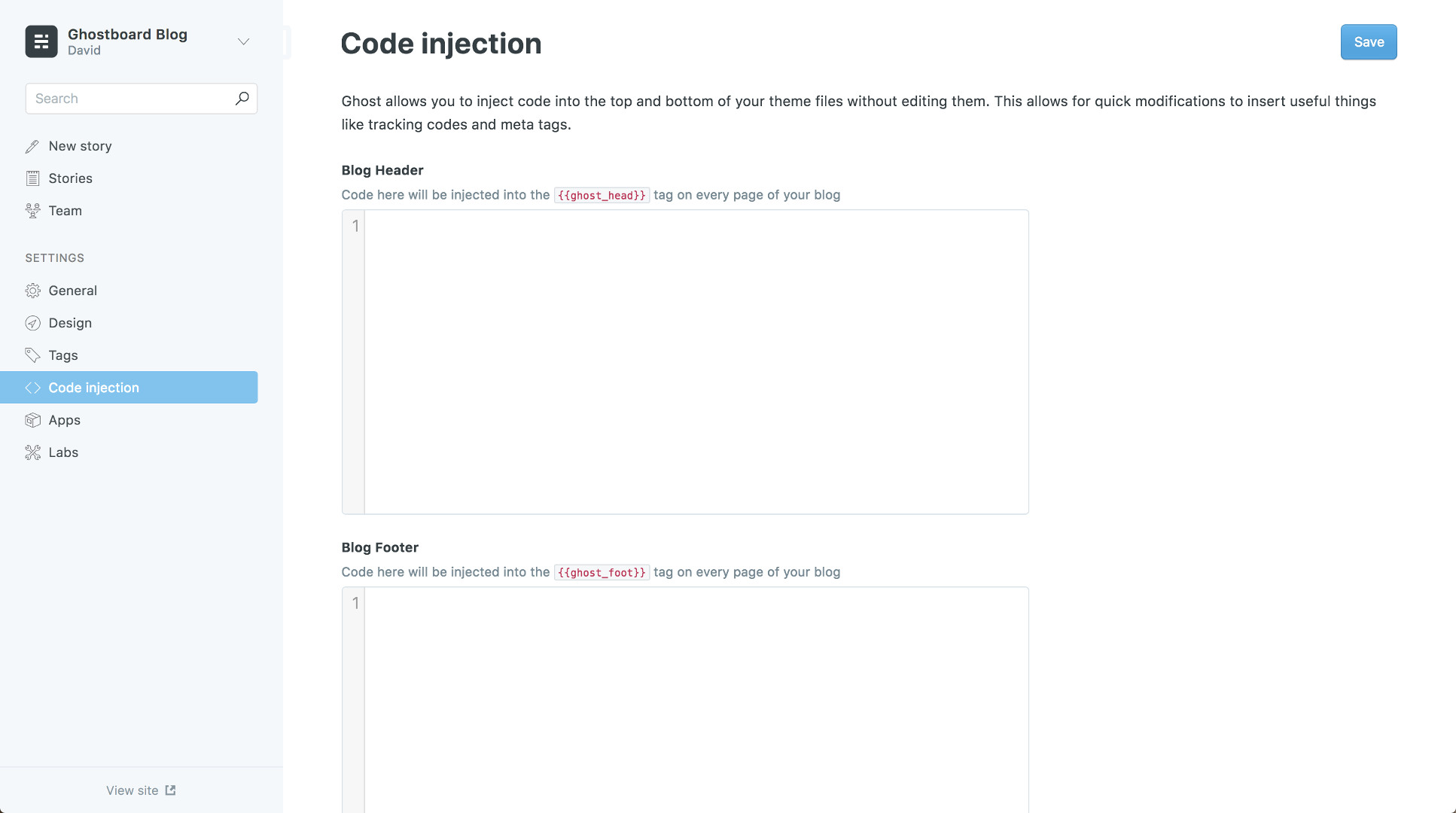Click the Labs tools icon
This screenshot has width=1456, height=813.
click(32, 452)
